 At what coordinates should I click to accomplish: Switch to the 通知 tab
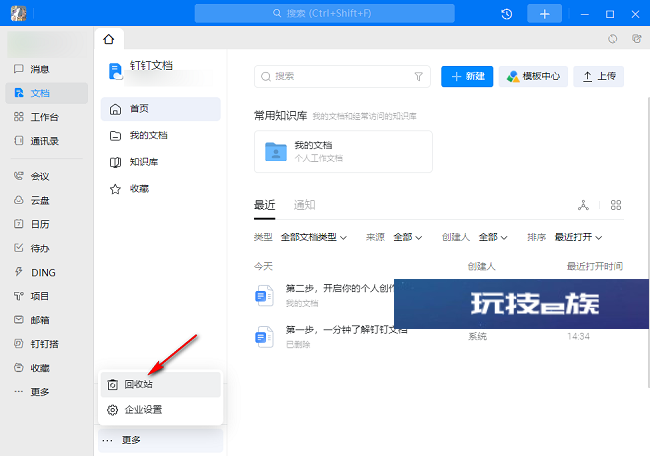click(x=304, y=205)
